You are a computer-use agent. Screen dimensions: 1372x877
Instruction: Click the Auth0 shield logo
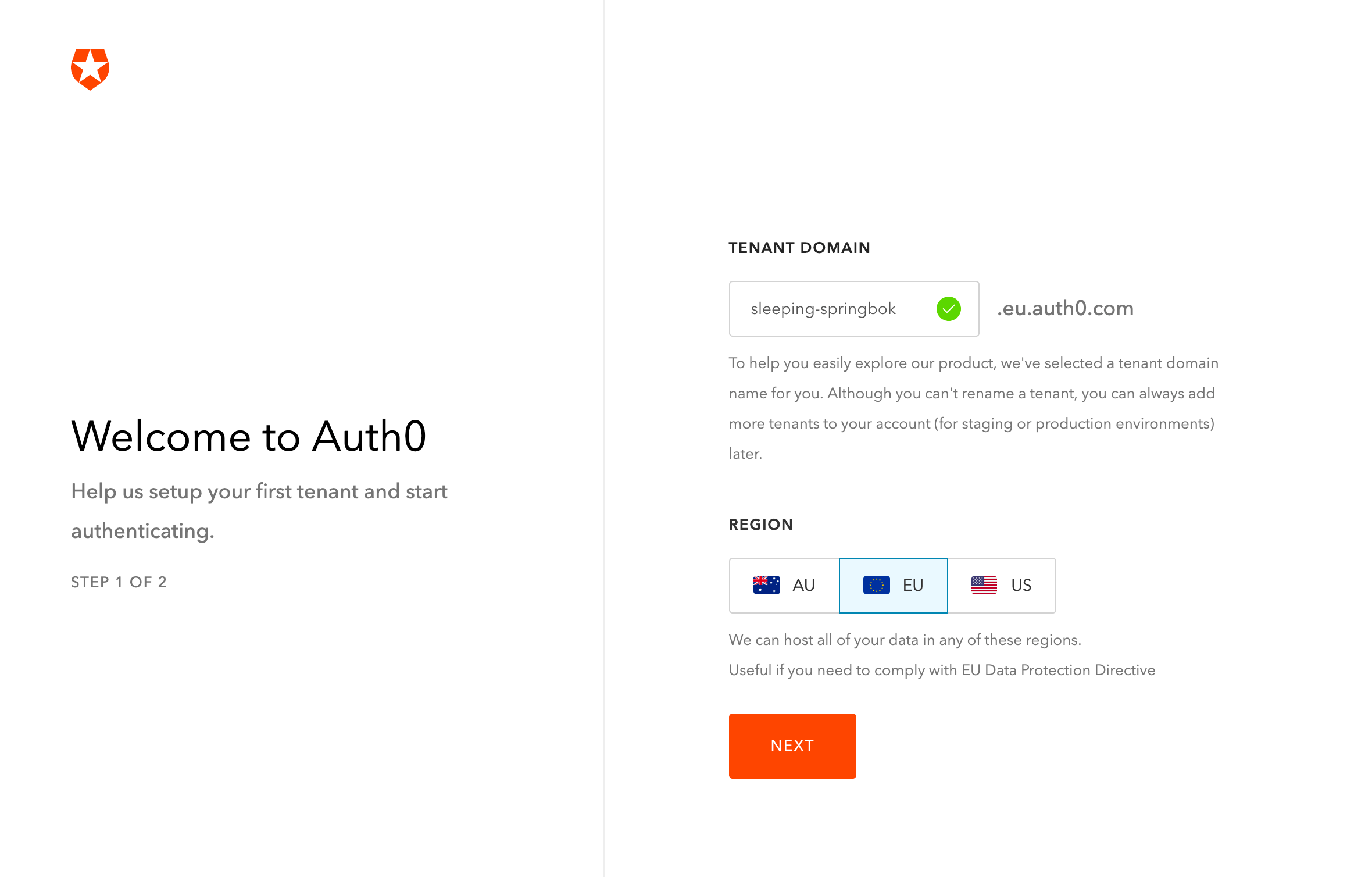(x=90, y=69)
